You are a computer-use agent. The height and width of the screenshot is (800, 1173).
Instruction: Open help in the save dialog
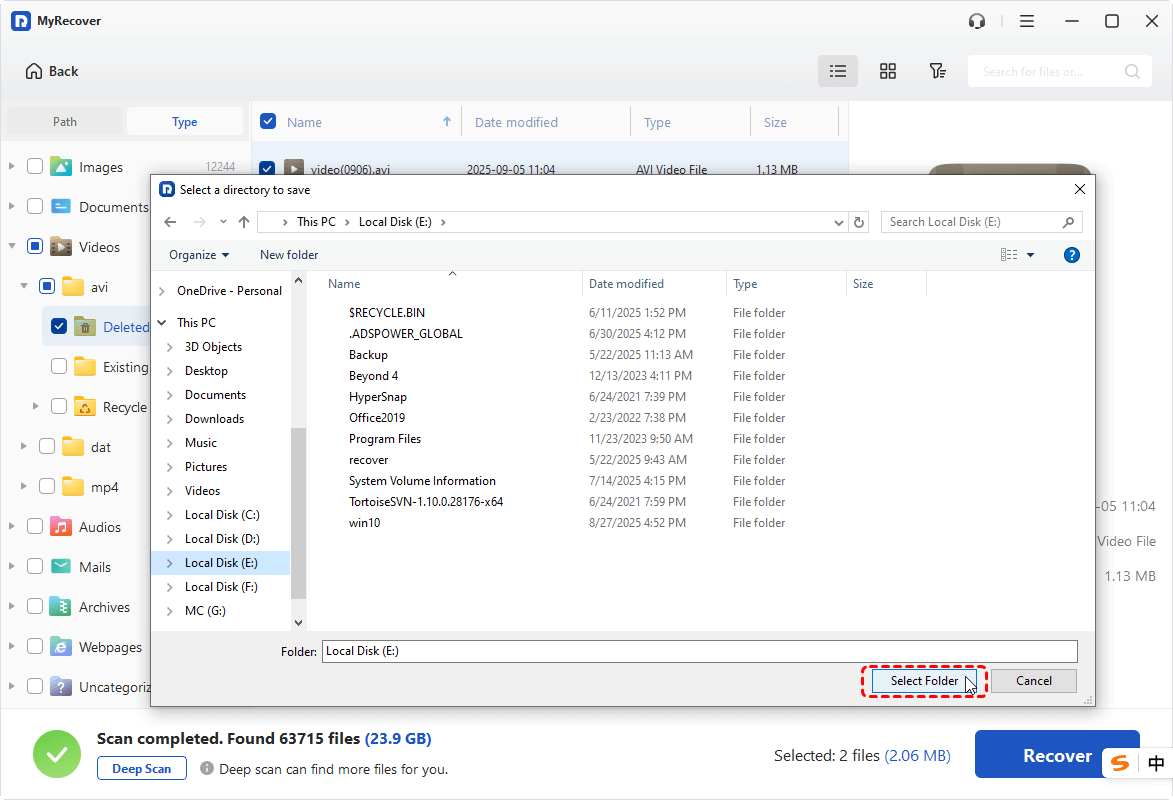(x=1071, y=255)
